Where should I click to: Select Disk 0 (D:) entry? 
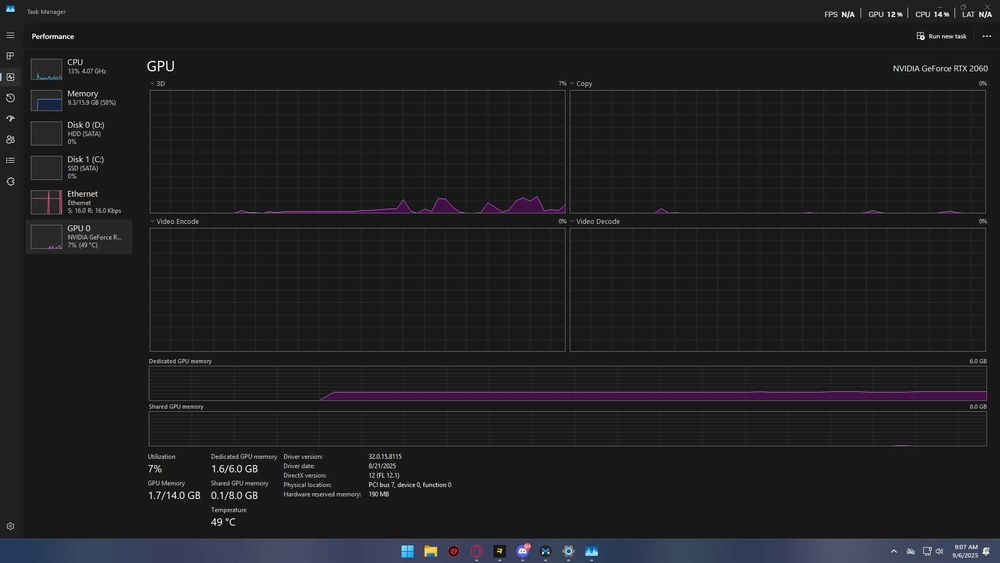[x=79, y=133]
